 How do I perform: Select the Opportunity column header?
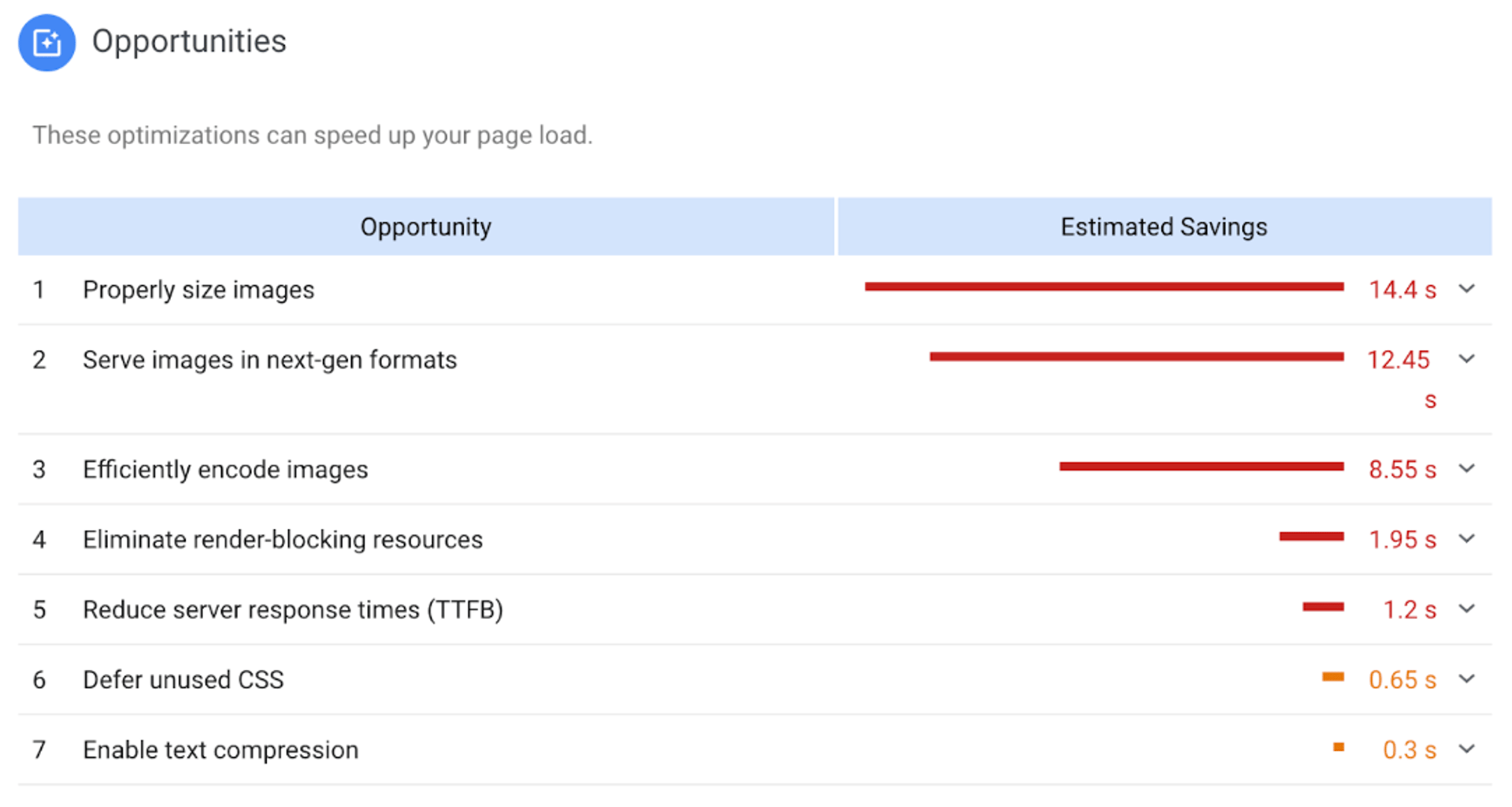[x=425, y=227]
